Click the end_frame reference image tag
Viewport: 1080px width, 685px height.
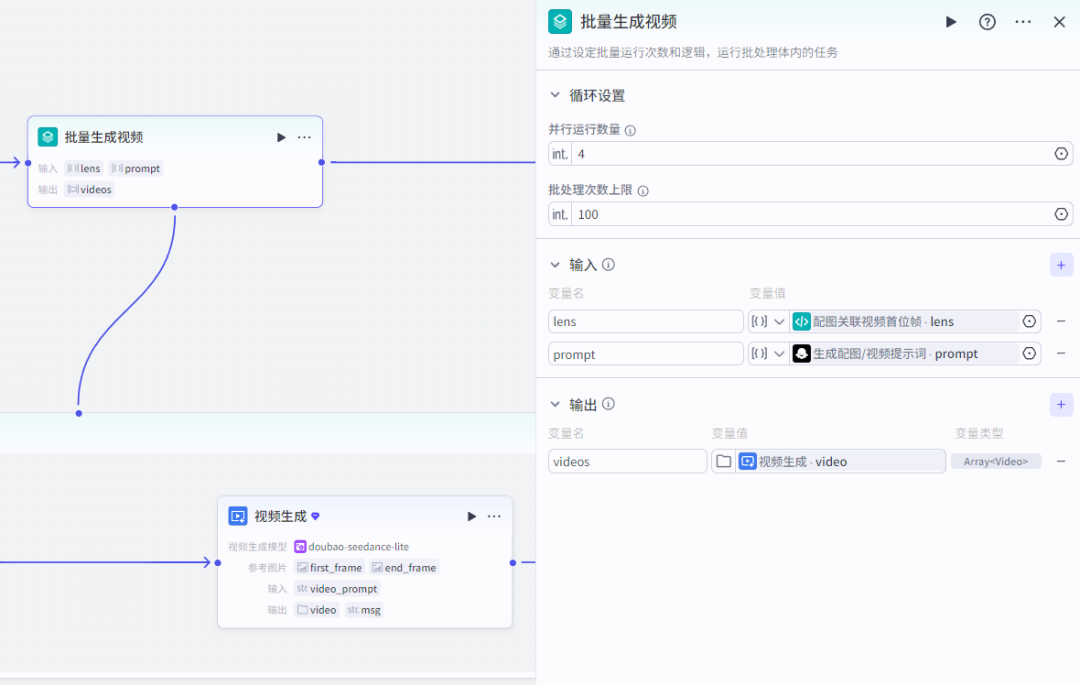click(x=404, y=568)
